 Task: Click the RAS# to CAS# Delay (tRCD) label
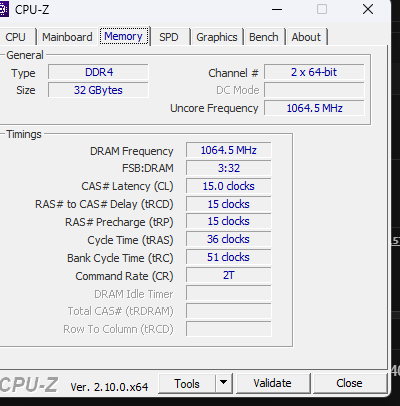[104, 204]
